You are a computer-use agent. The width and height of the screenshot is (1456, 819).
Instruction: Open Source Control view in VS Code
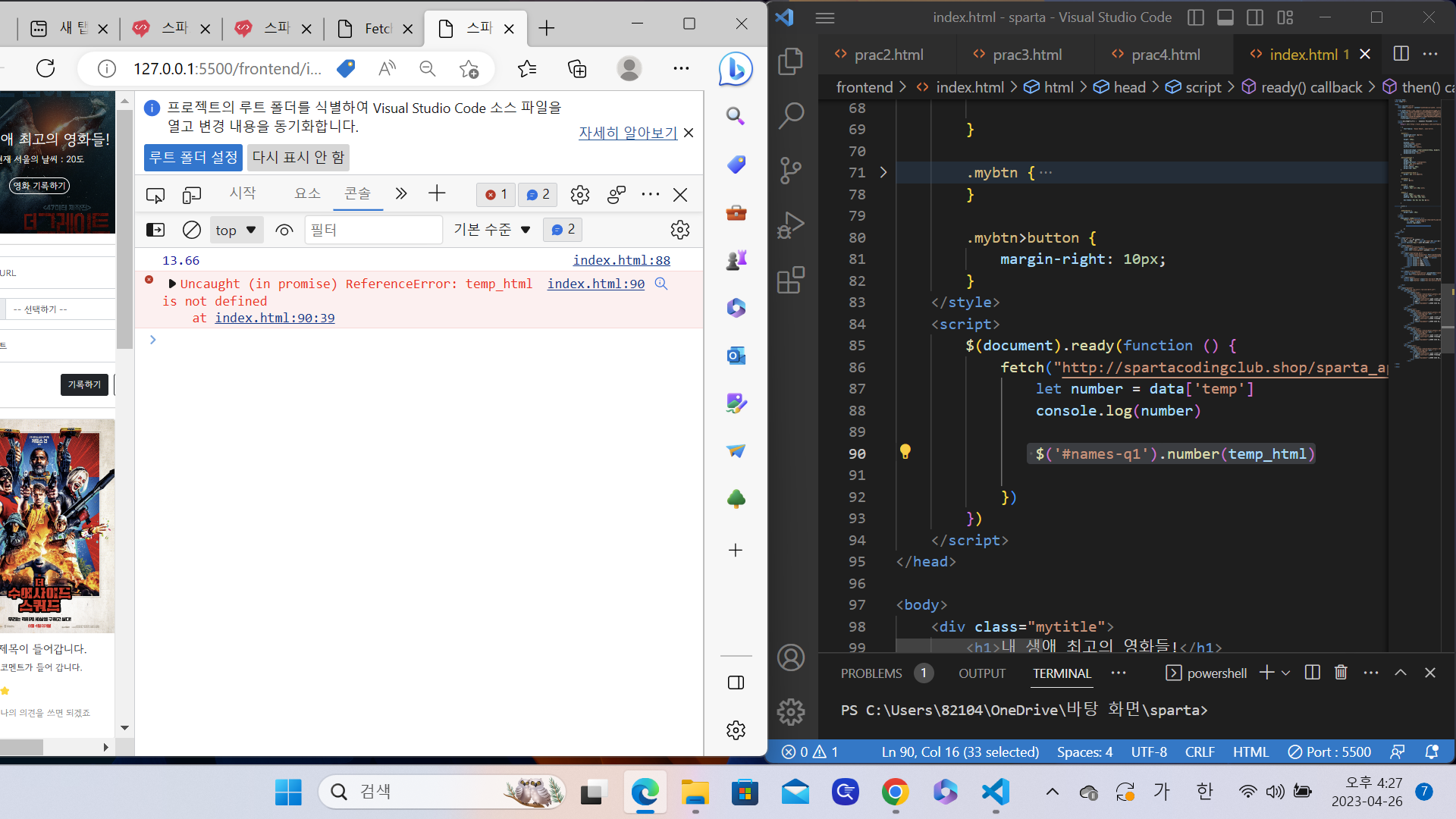(791, 171)
